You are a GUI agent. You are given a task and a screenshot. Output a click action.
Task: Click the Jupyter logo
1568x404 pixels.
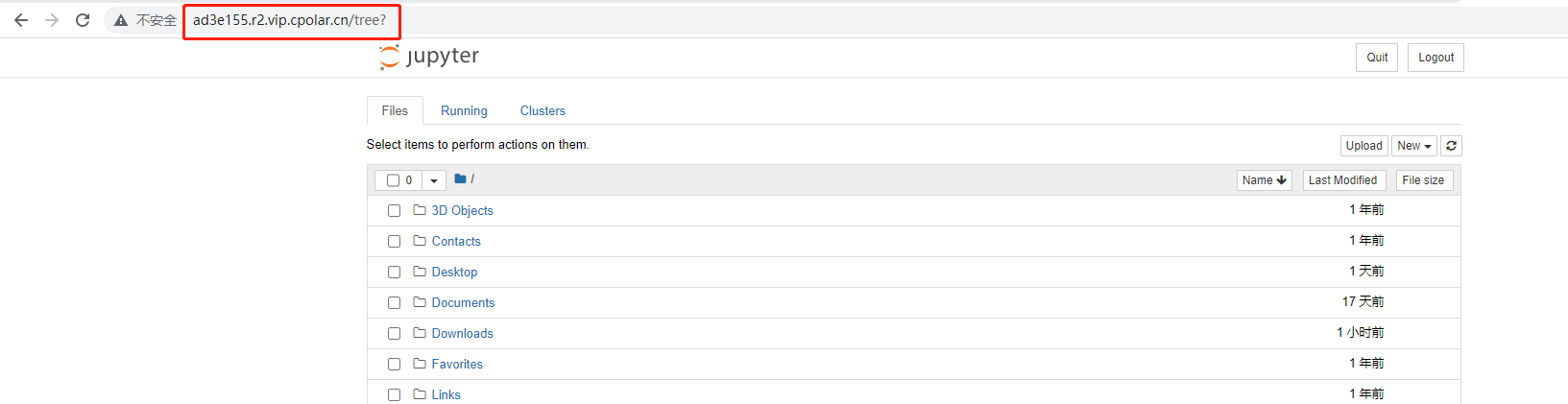pyautogui.click(x=429, y=57)
